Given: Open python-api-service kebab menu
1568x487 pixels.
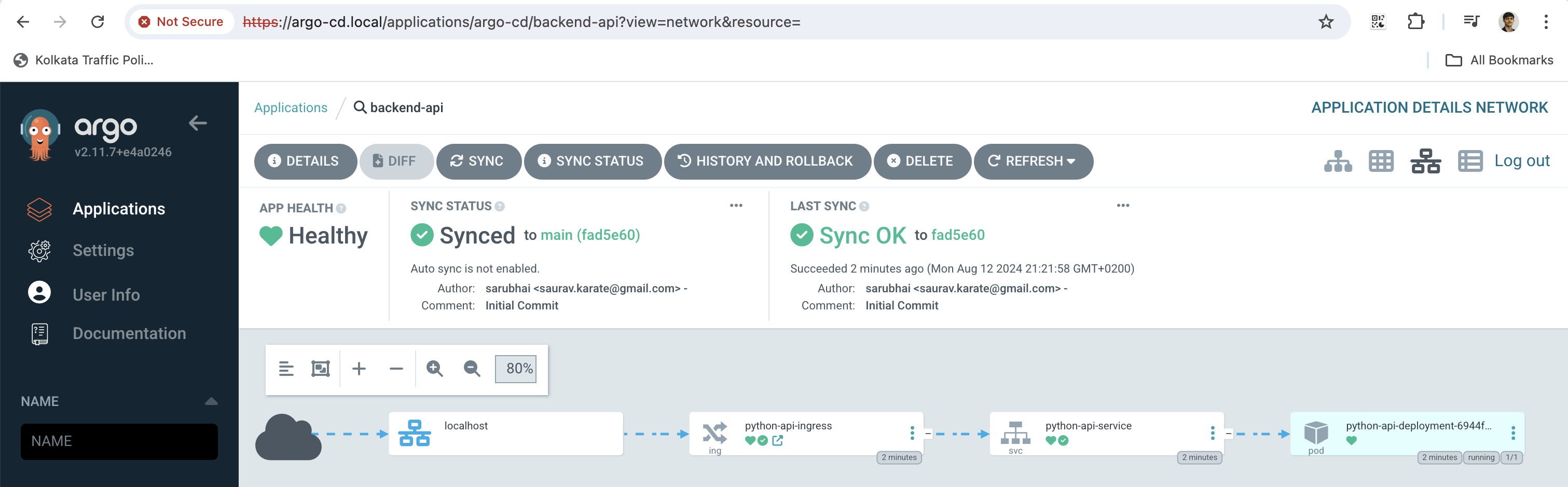Looking at the screenshot, I should coord(1213,433).
